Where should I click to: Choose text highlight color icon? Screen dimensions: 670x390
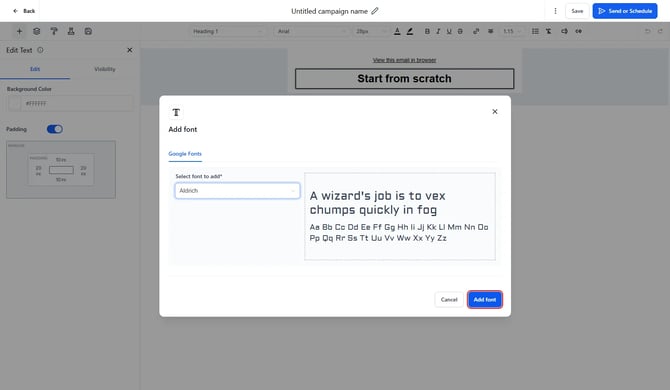[410, 31]
